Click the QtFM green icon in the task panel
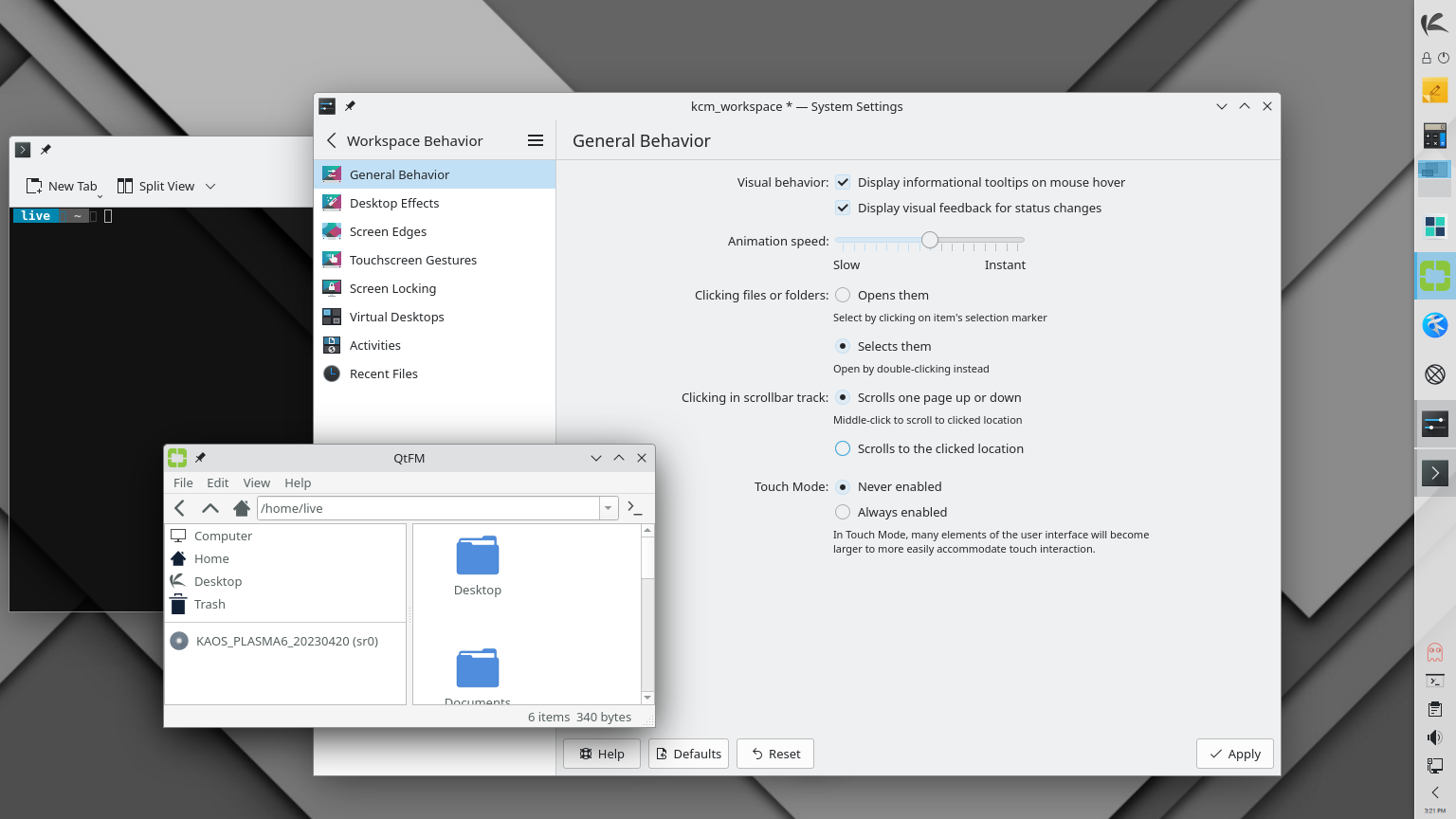The image size is (1456, 819). pyautogui.click(x=1434, y=276)
